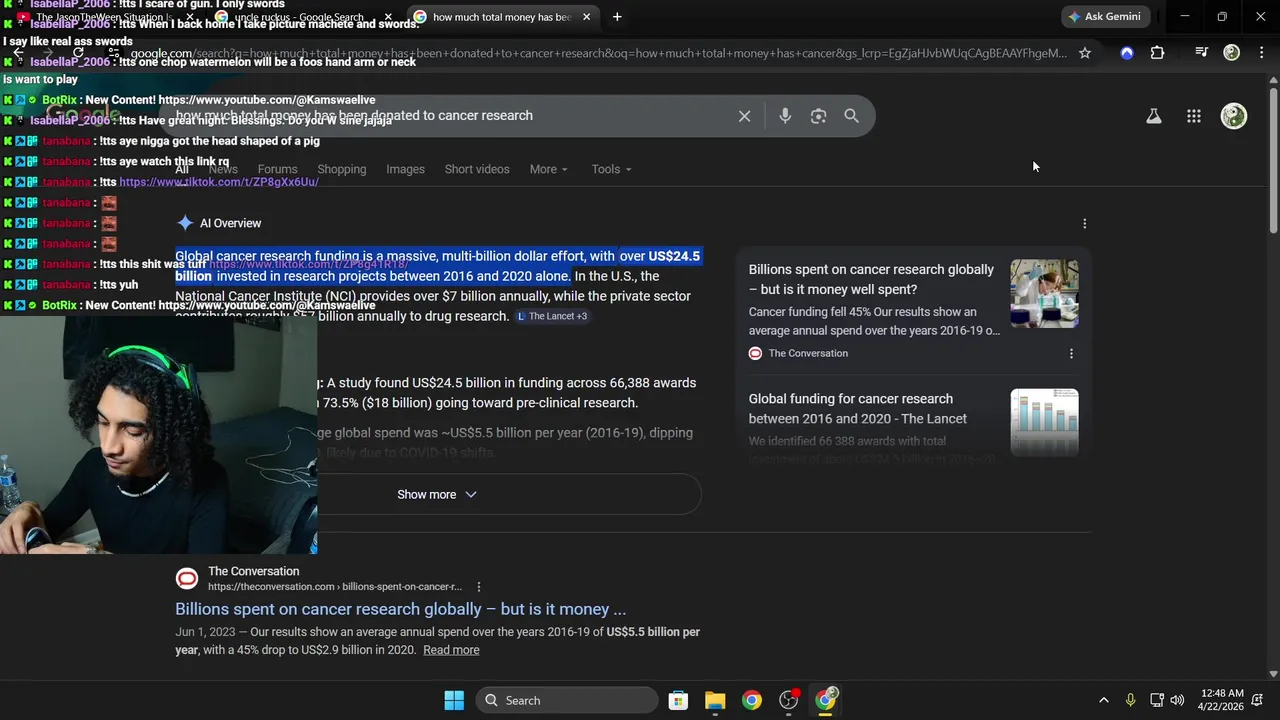Clear the search box with the X icon
The image size is (1280, 720).
point(744,116)
